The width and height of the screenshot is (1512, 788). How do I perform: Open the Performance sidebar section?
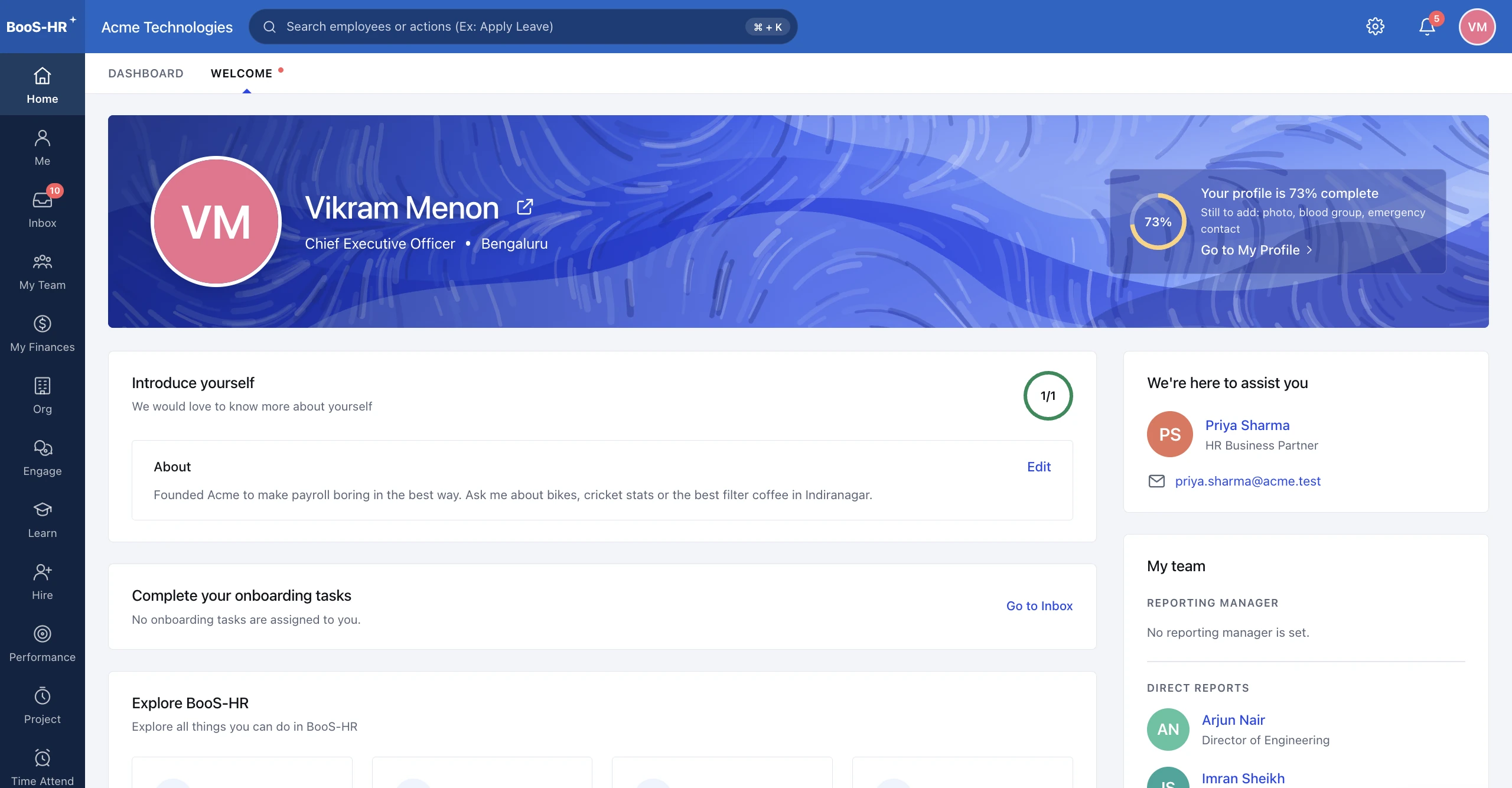click(42, 643)
